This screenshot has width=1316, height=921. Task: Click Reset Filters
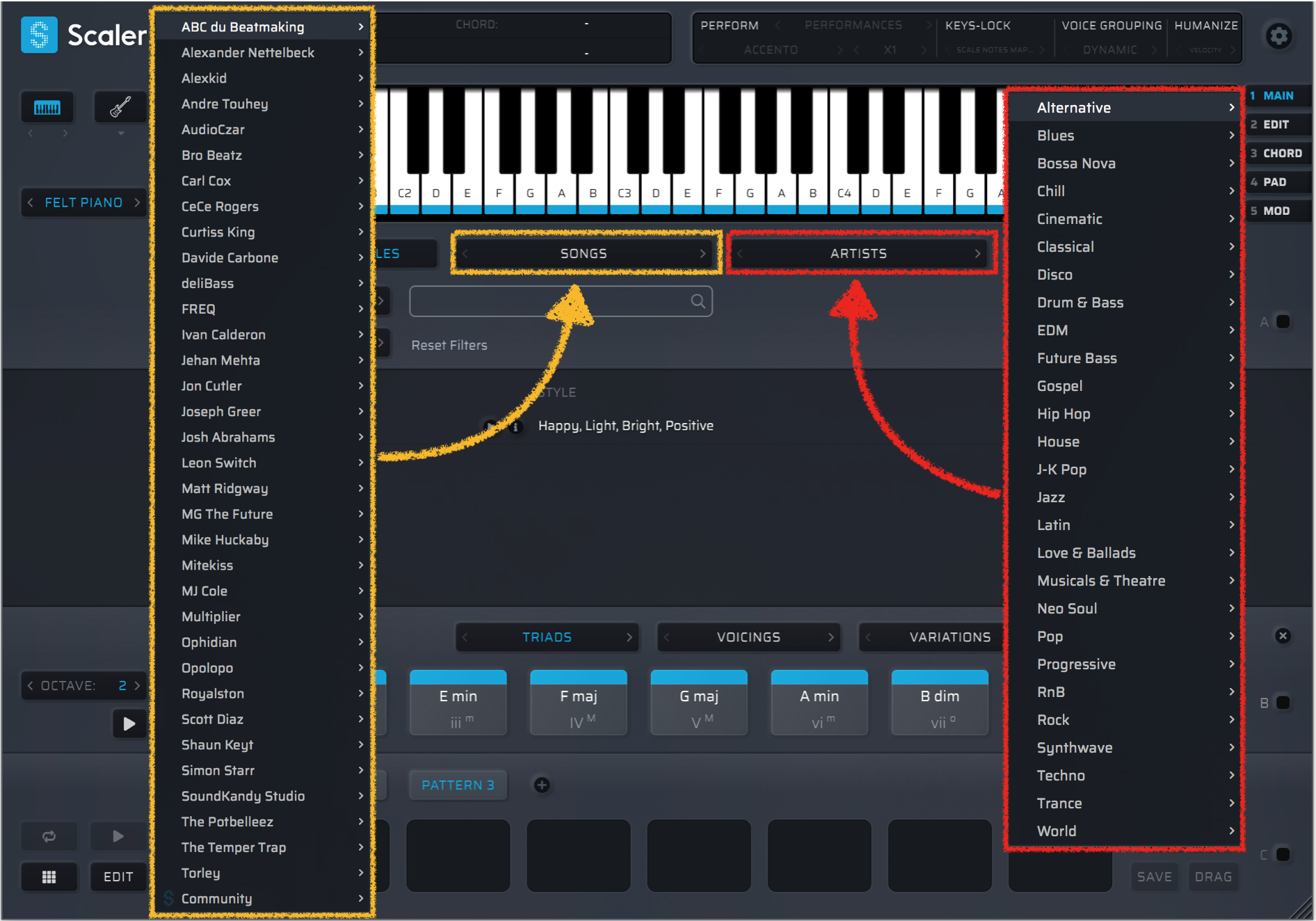[x=449, y=346]
